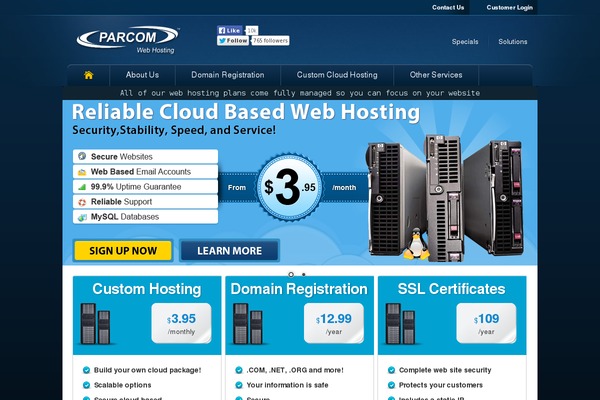The width and height of the screenshot is (600, 400).
Task: Open the Domain Registration nav item
Action: [x=228, y=75]
